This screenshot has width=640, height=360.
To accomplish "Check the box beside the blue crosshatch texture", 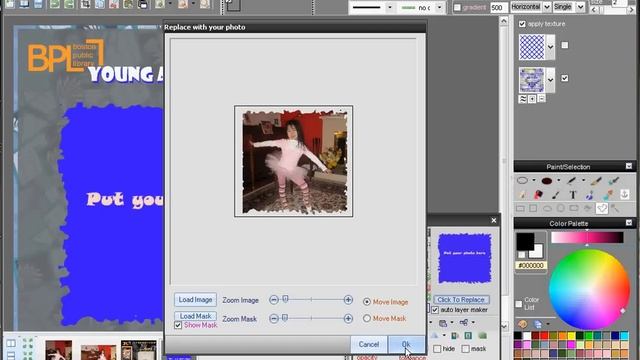I will [x=564, y=45].
